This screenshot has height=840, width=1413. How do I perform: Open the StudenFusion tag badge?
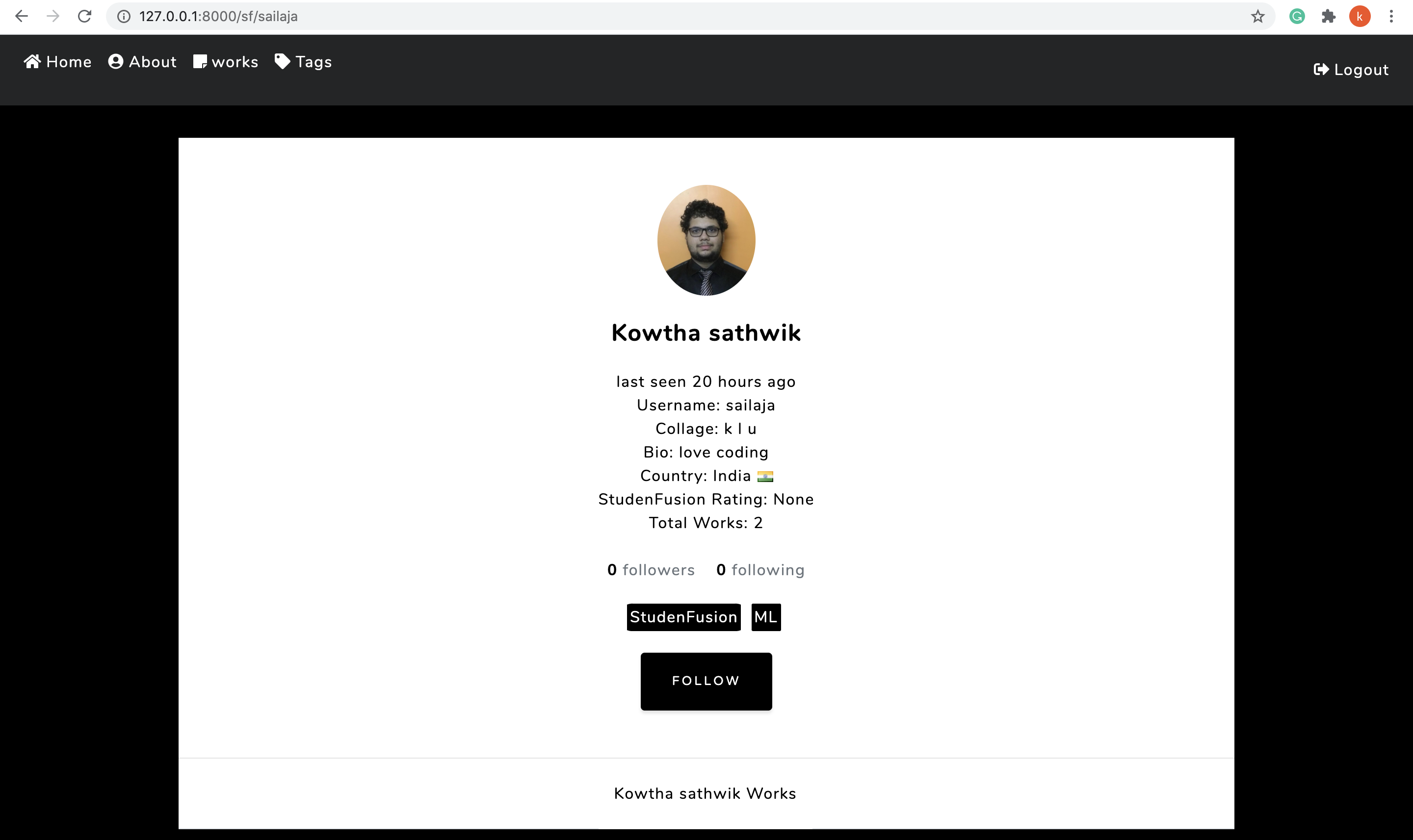683,617
